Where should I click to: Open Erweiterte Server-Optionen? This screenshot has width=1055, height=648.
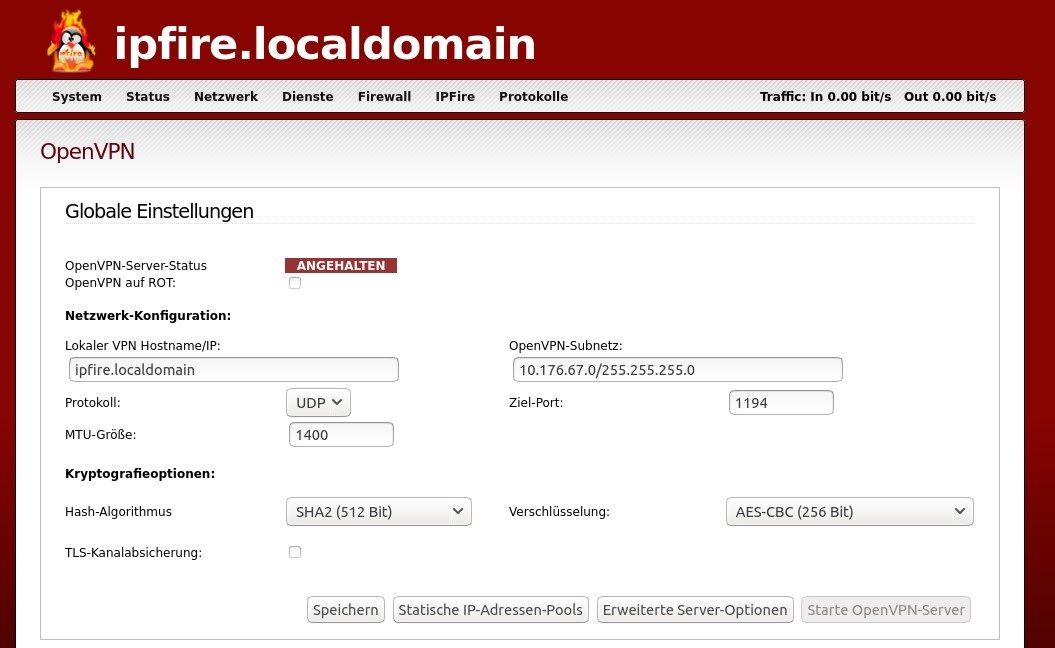pos(694,609)
